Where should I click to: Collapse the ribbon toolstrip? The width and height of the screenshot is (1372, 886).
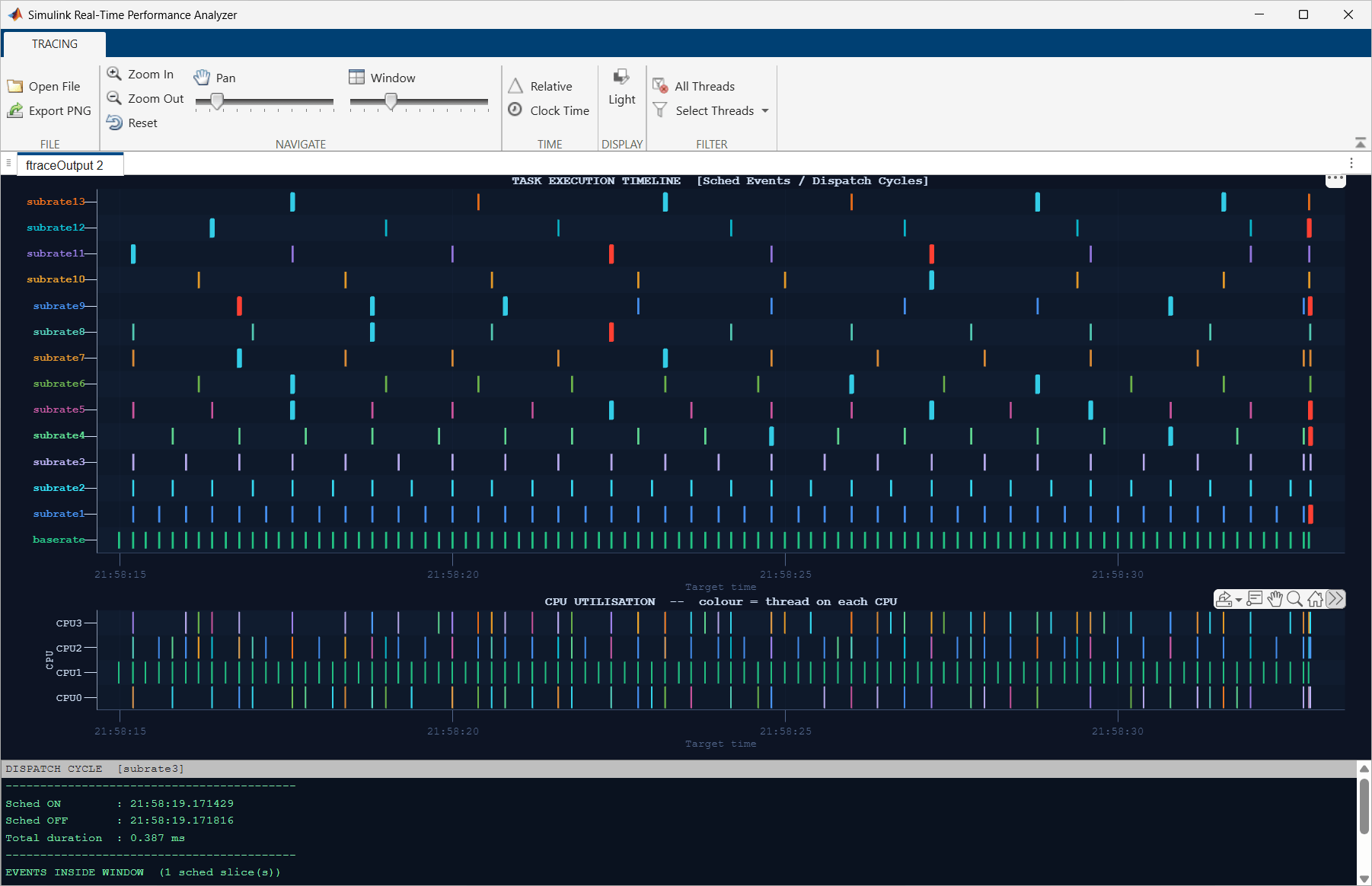point(1361,143)
